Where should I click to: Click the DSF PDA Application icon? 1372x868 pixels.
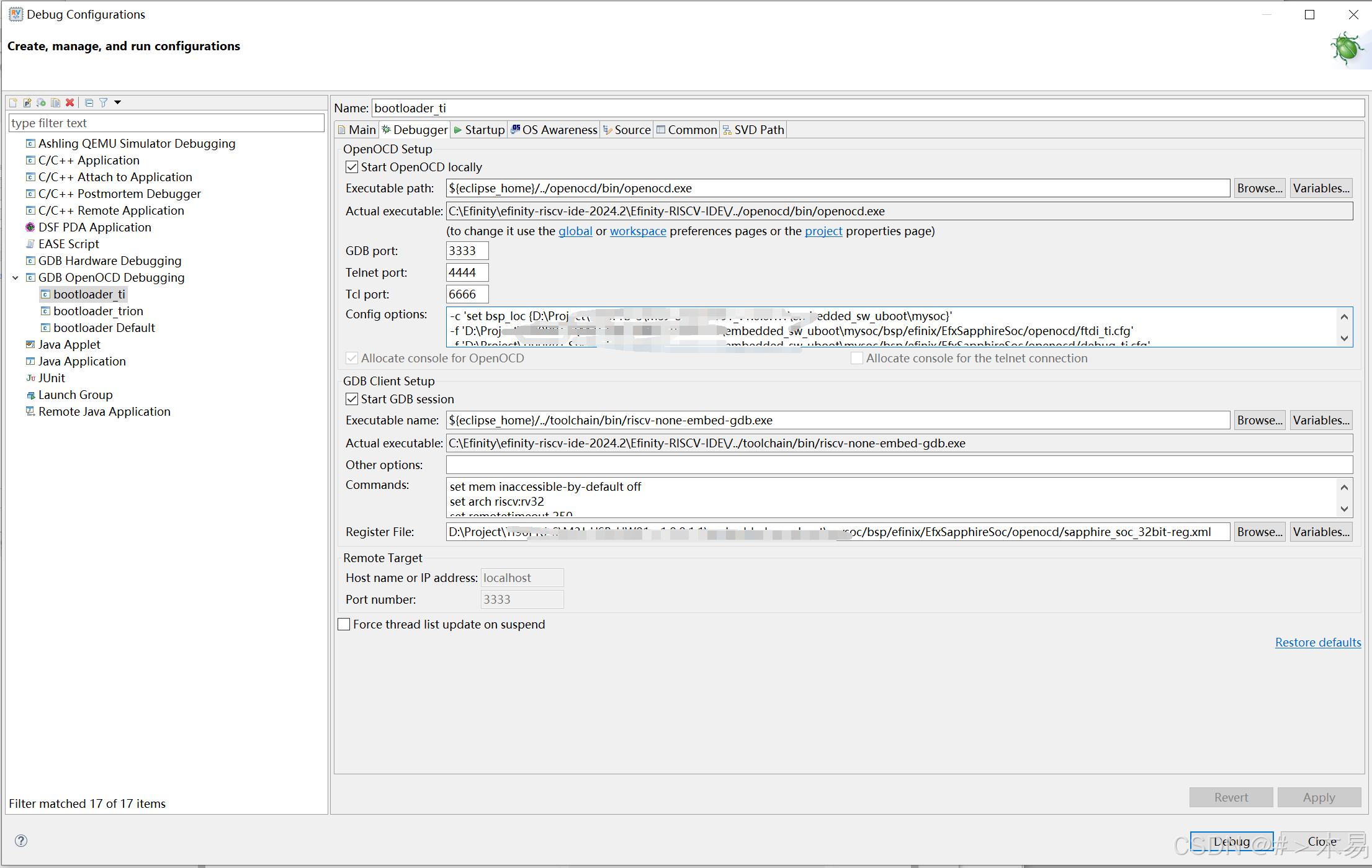(x=30, y=227)
